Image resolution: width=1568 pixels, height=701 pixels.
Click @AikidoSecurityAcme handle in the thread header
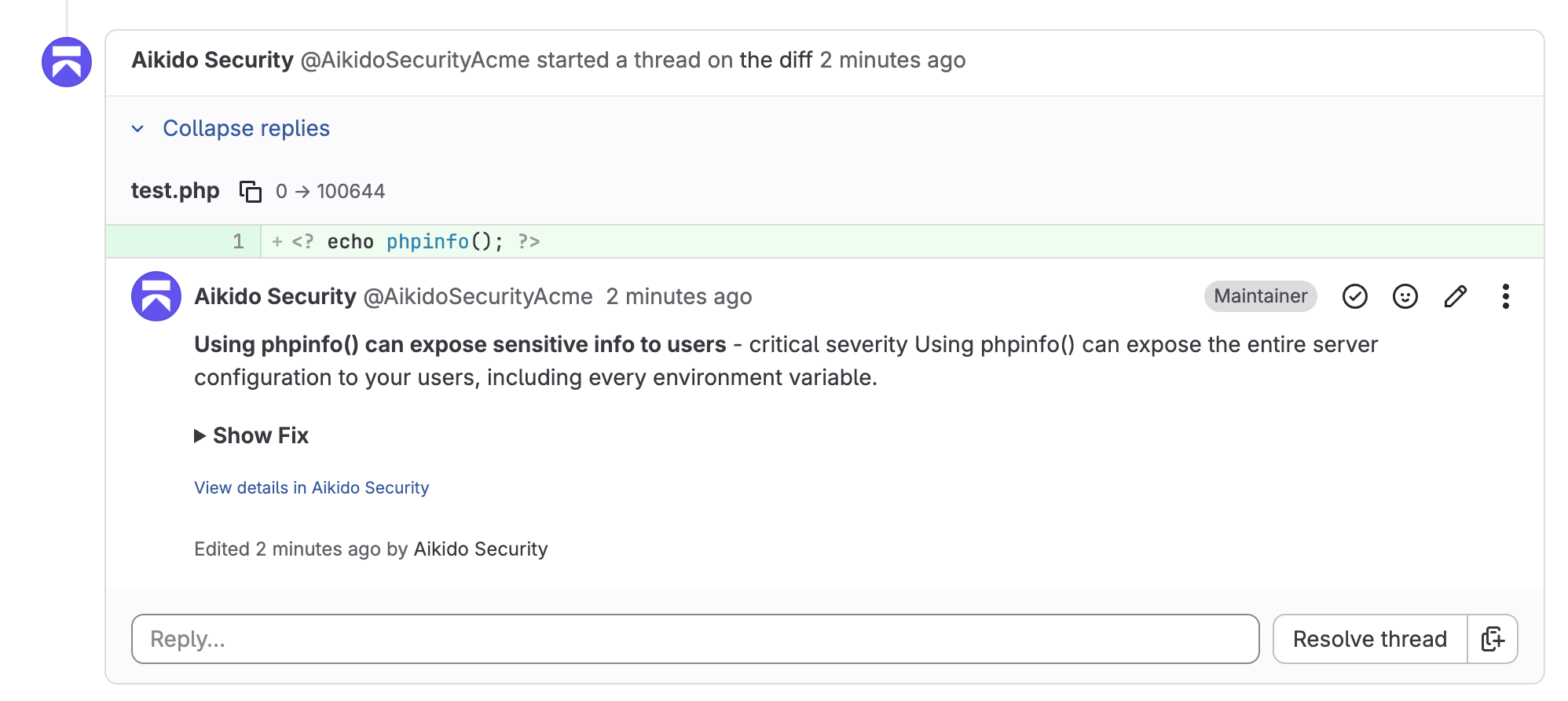[415, 61]
